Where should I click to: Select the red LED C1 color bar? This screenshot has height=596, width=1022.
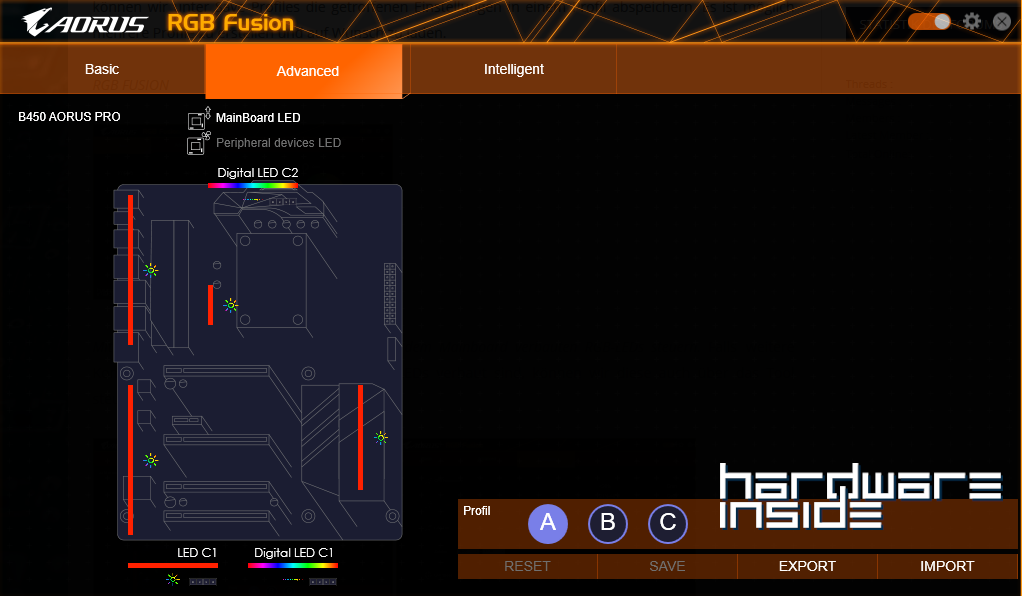pos(173,565)
